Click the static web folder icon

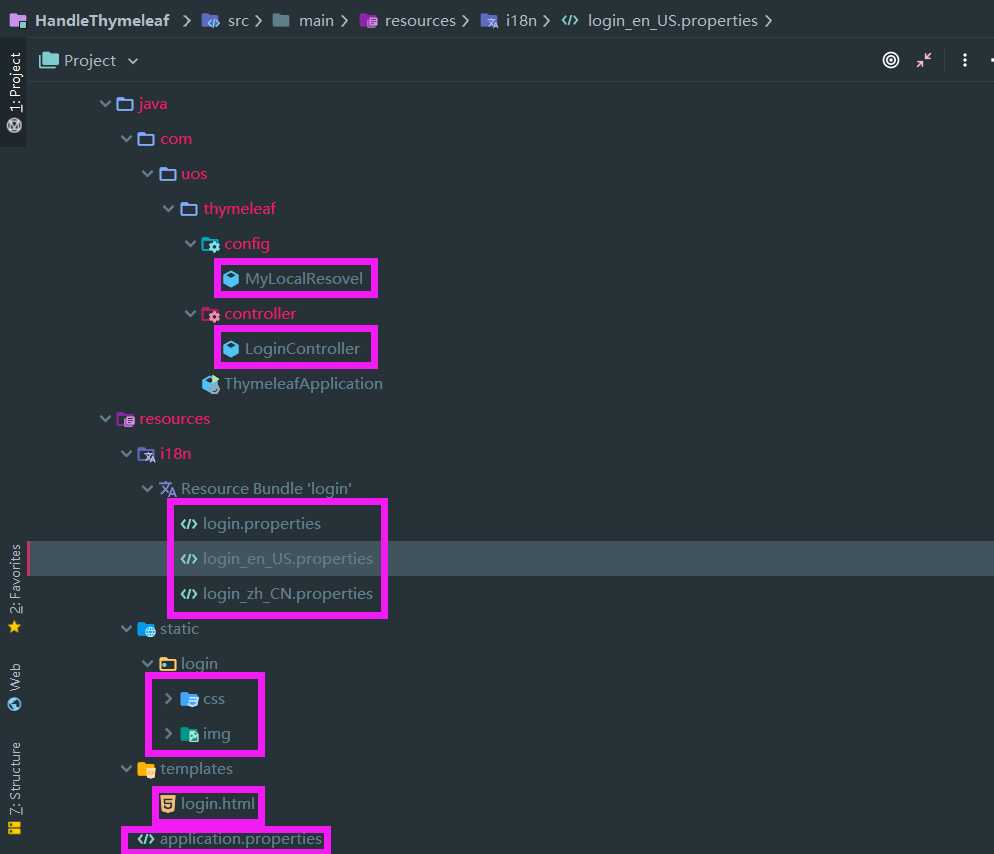146,629
